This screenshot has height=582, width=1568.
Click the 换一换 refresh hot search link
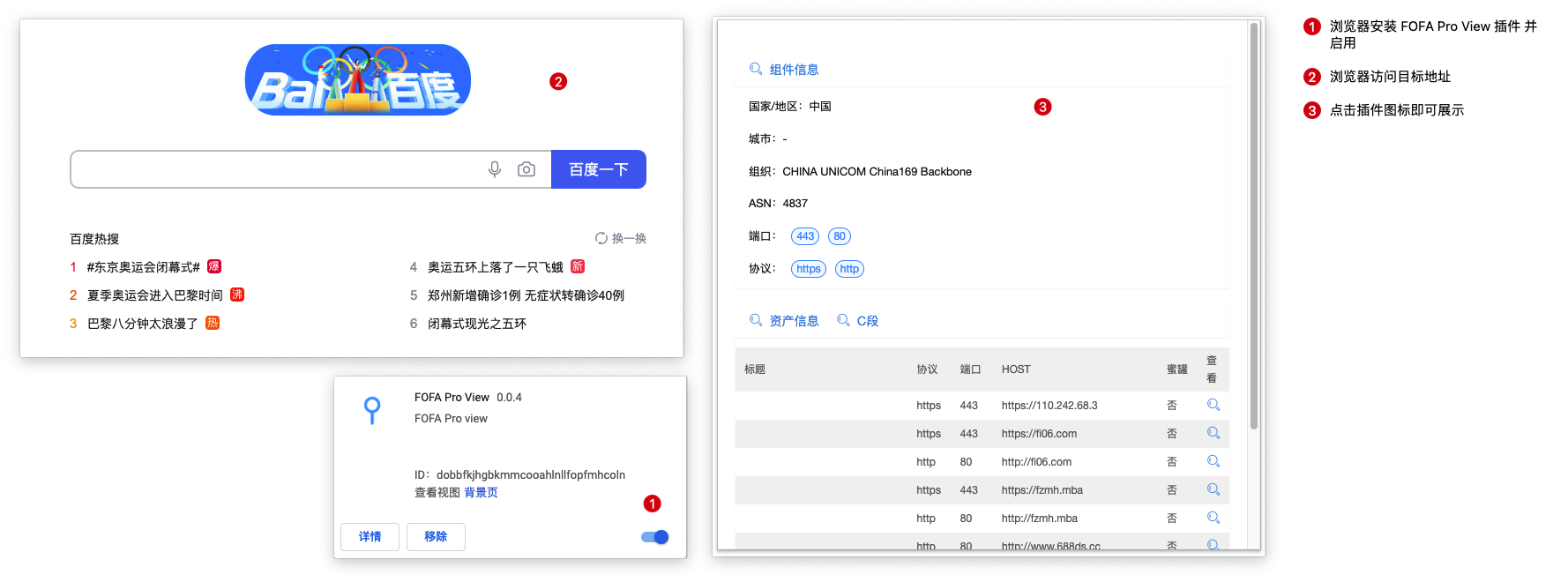point(621,238)
